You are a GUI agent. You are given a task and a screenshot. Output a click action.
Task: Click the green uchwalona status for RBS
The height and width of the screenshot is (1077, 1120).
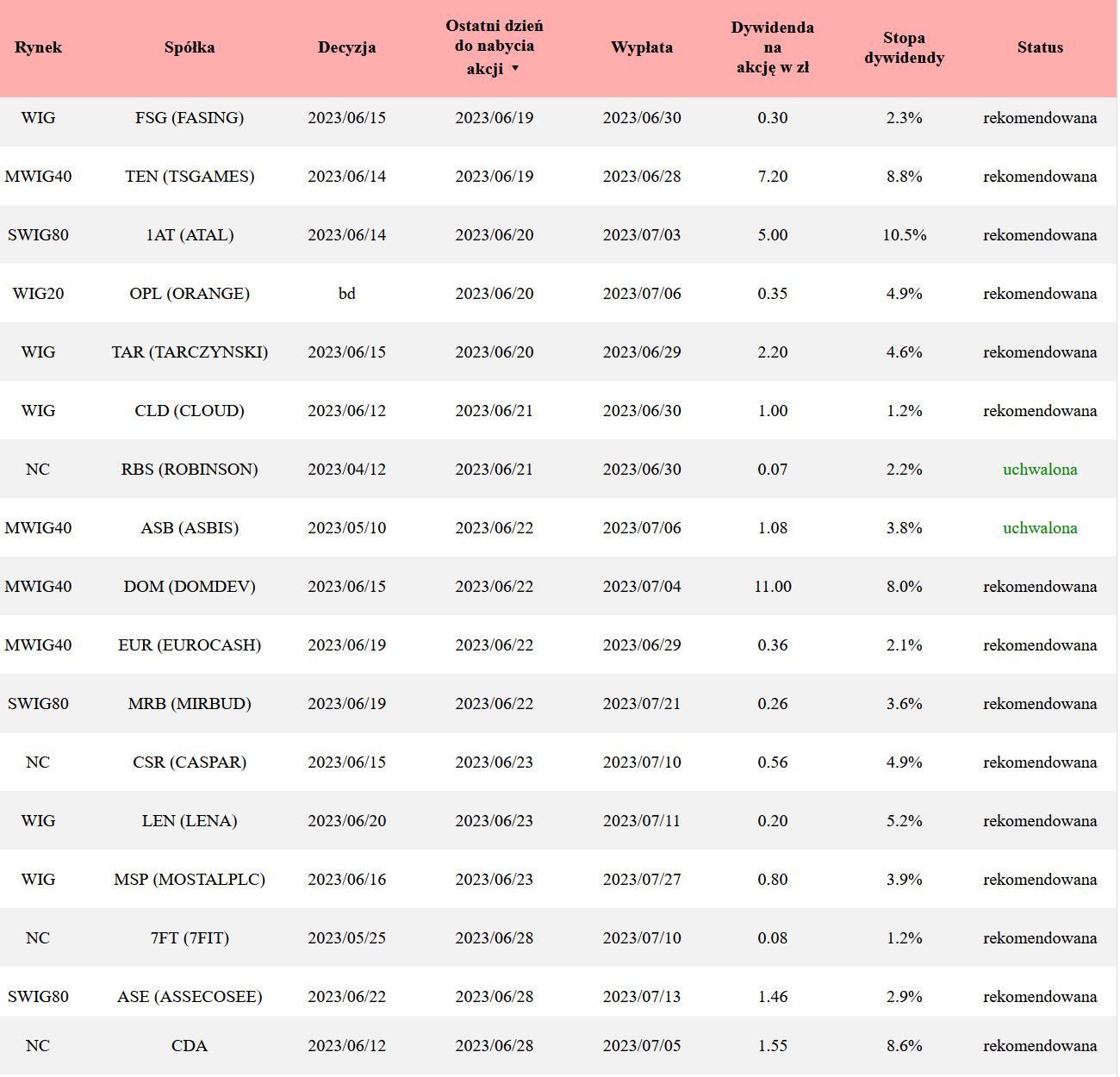coord(1040,470)
